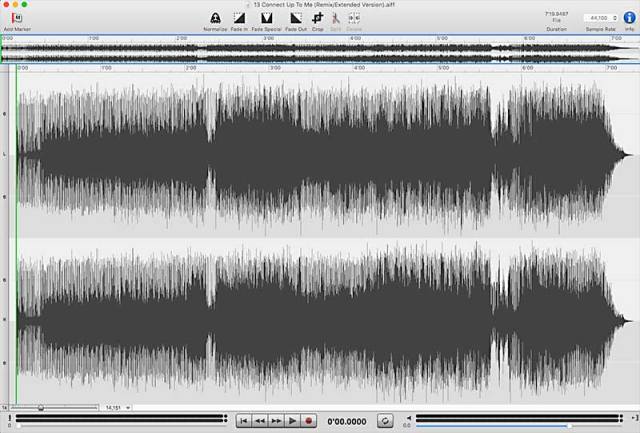This screenshot has width=640, height=433.
Task: Click inside the left channel waveform
Action: coord(322,155)
